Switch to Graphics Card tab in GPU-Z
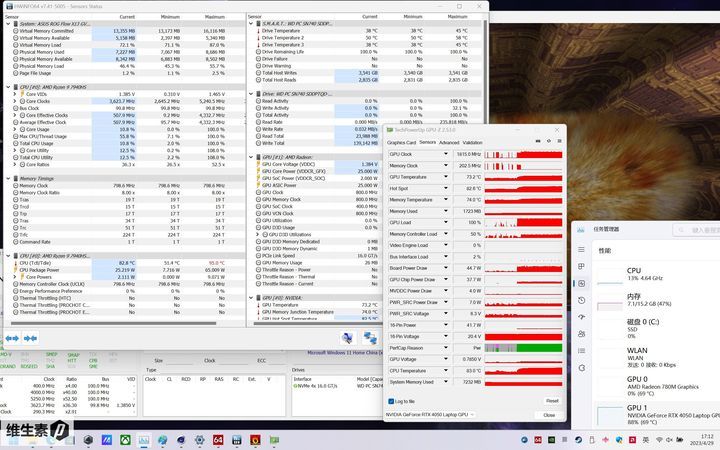720x450 pixels. coord(401,142)
